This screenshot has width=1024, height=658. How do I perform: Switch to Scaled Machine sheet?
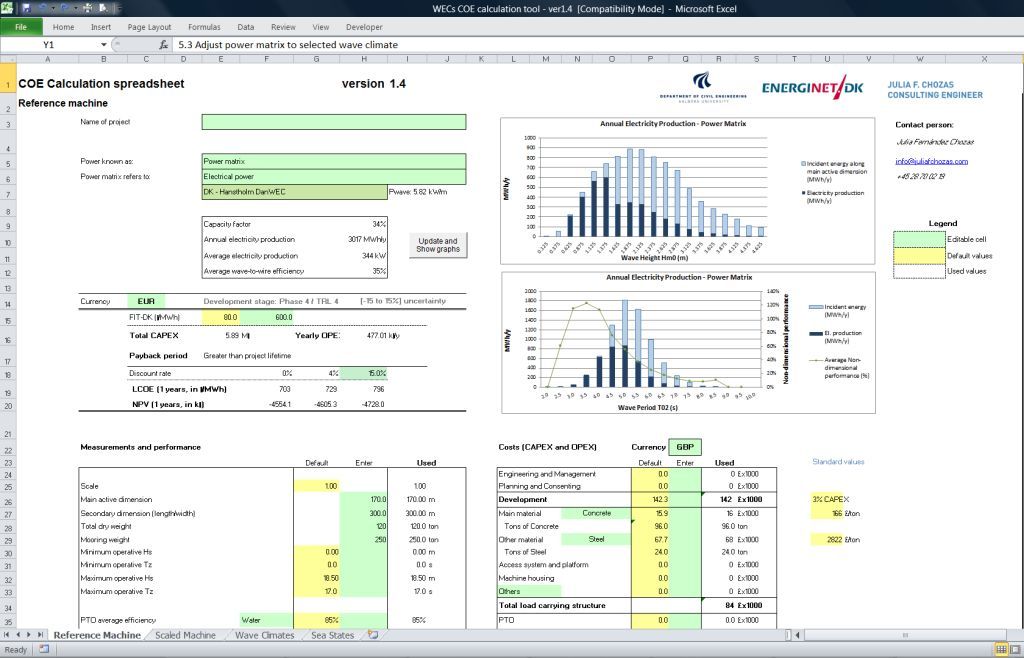pyautogui.click(x=185, y=634)
